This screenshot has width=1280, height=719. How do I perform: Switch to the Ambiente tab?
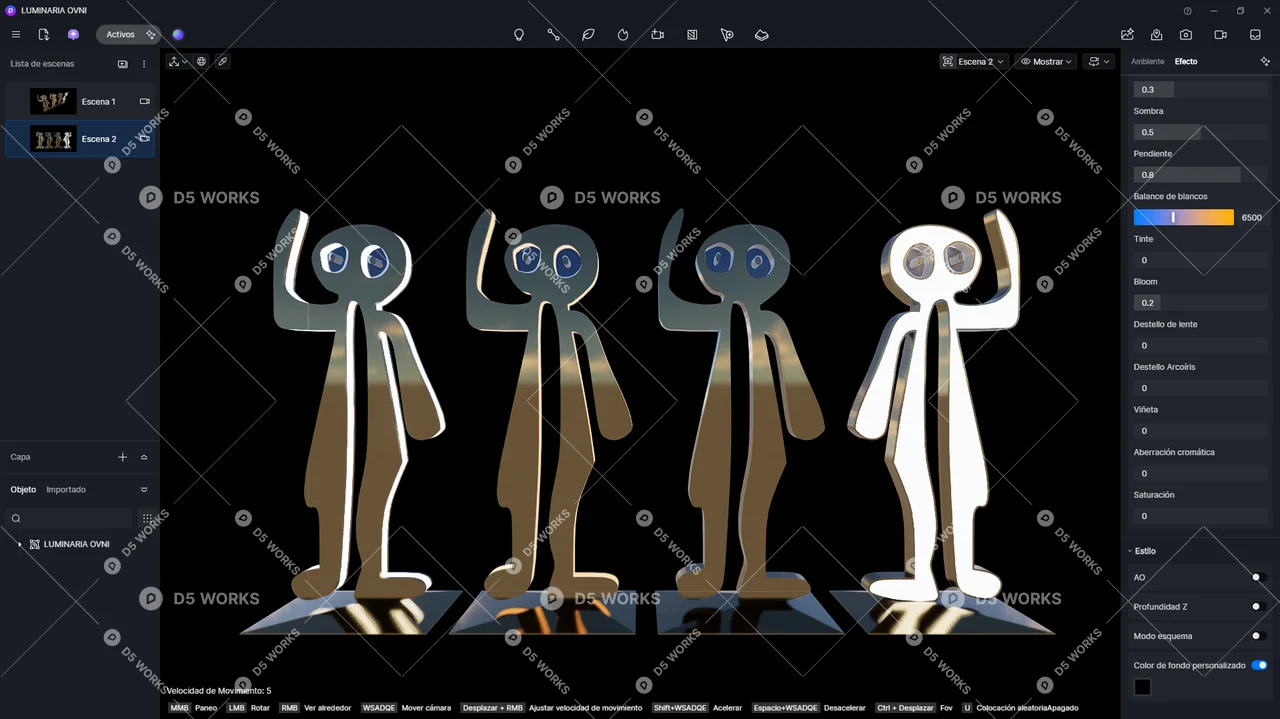pyautogui.click(x=1147, y=61)
